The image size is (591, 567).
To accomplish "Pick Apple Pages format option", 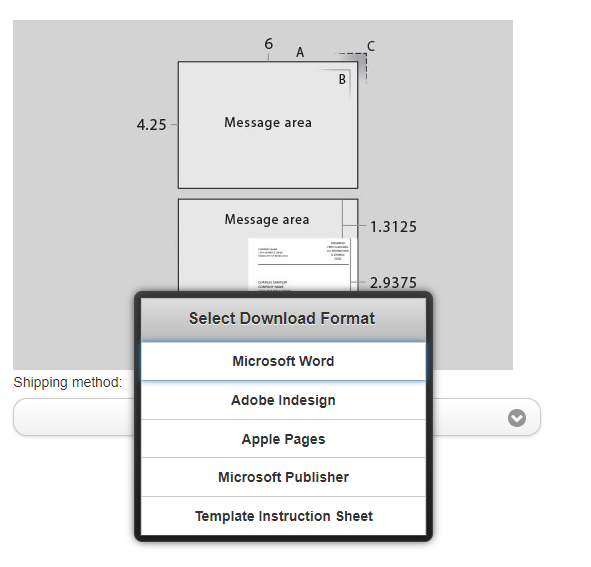I will 283,439.
